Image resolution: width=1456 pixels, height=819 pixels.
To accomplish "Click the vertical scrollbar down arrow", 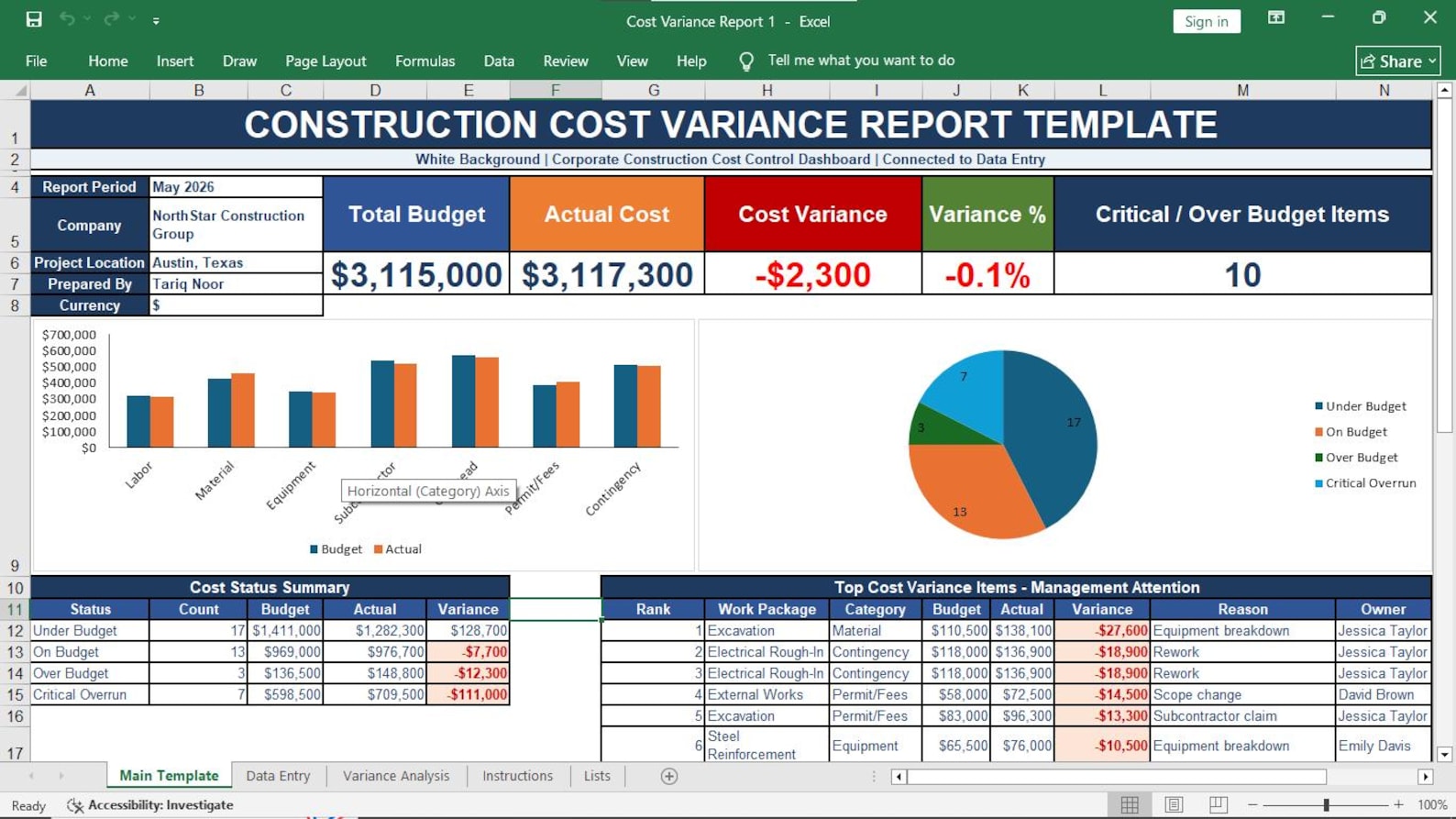I will point(1444,755).
